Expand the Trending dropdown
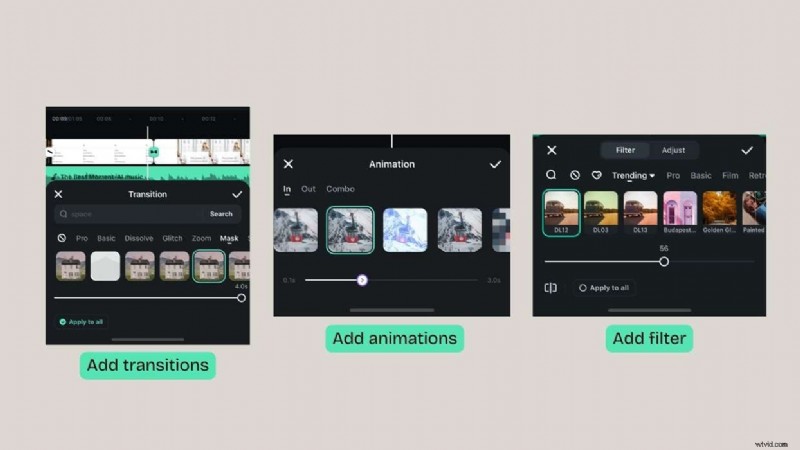Screen dimensions: 800x450 pos(633,176)
